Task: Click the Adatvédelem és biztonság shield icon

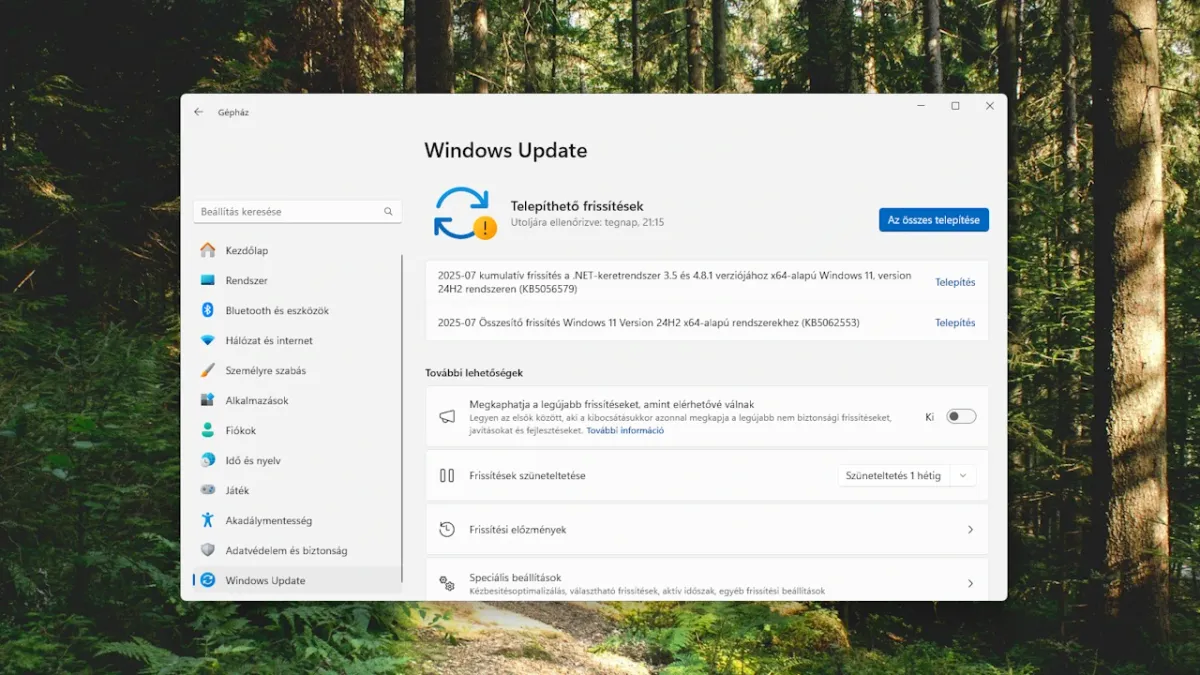Action: point(208,550)
